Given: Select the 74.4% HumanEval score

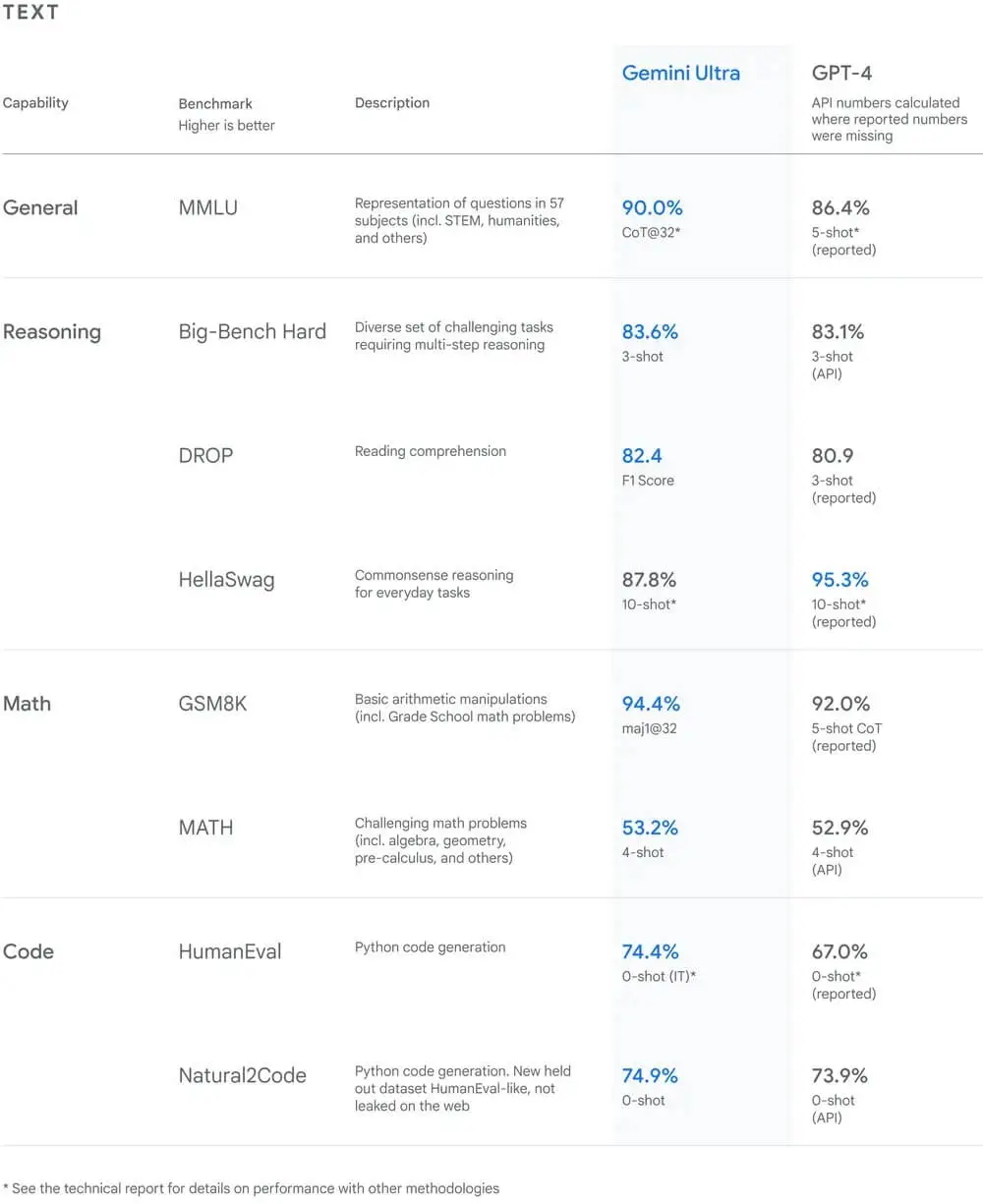Looking at the screenshot, I should 650,951.
